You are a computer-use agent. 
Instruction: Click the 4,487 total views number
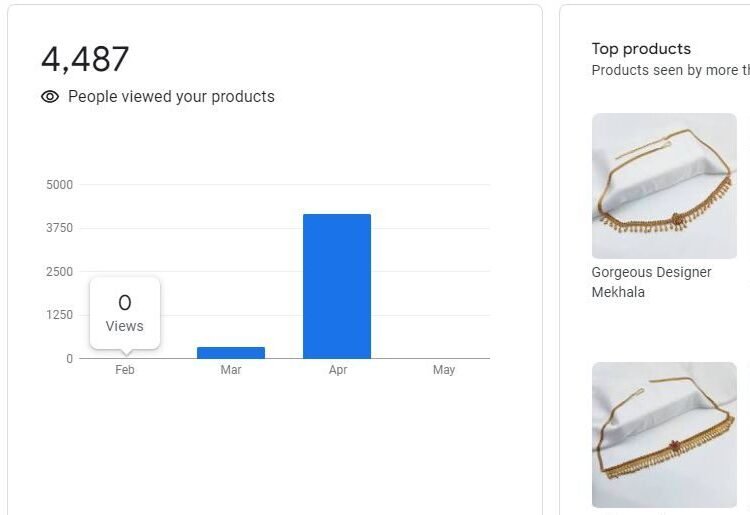pyautogui.click(x=85, y=59)
